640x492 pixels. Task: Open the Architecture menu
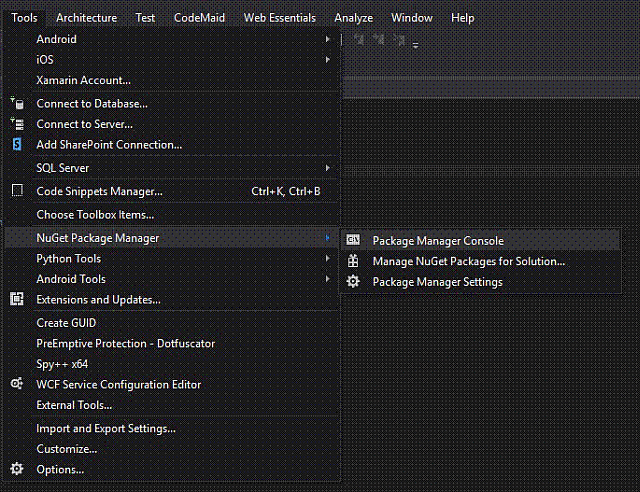(x=86, y=17)
